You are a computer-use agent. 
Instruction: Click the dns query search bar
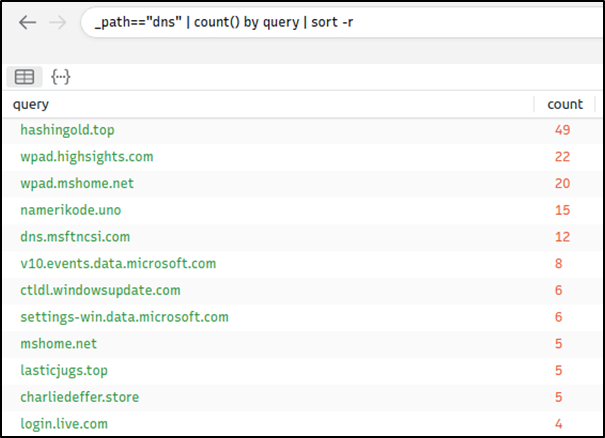341,22
